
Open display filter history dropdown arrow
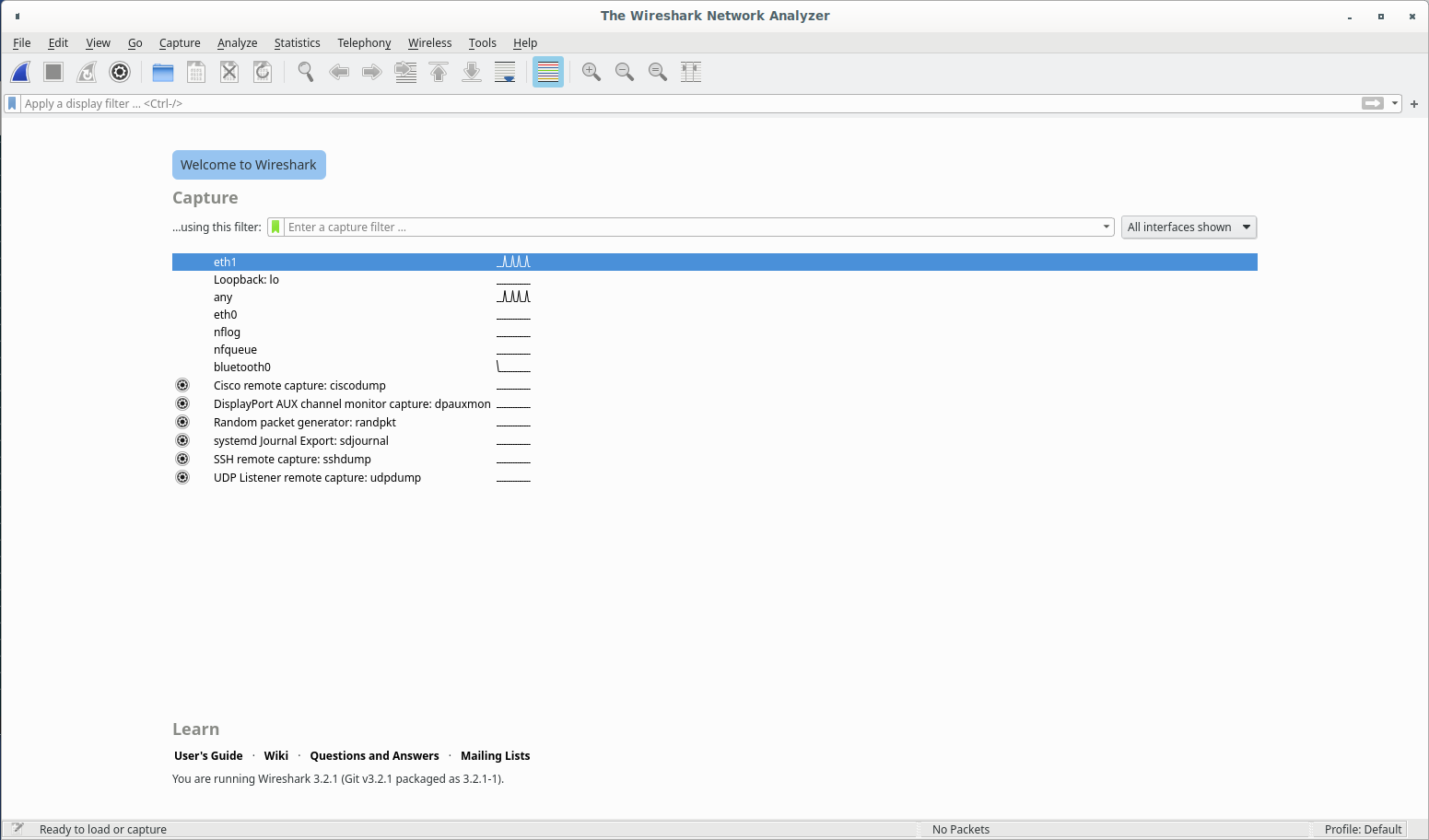tap(1395, 103)
